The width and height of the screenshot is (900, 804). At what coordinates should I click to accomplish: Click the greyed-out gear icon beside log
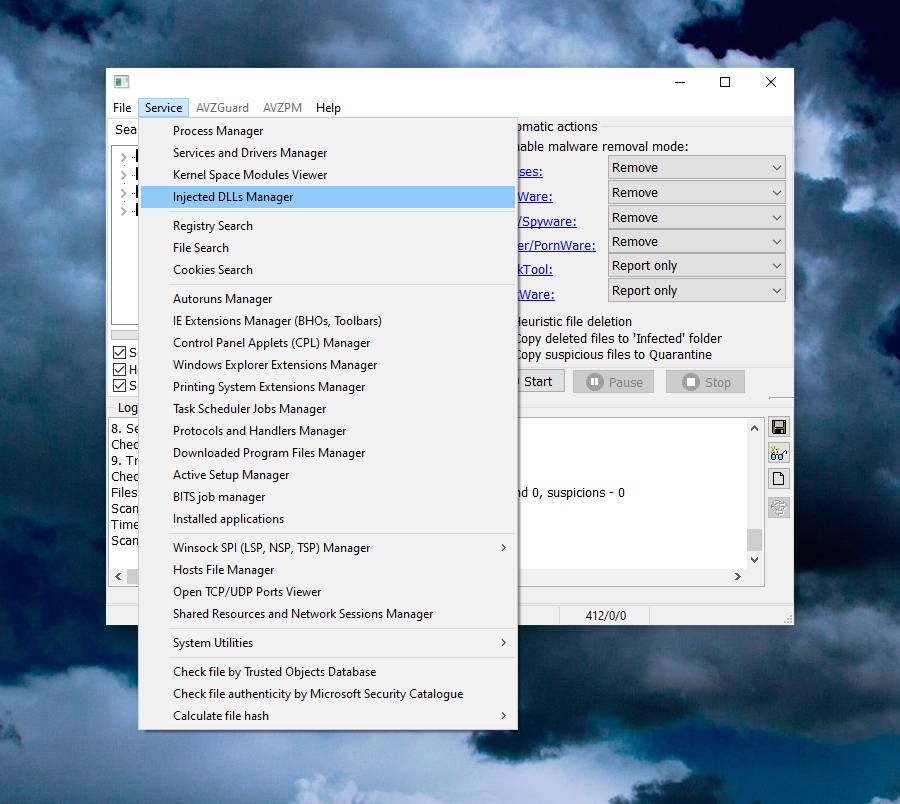pos(779,508)
